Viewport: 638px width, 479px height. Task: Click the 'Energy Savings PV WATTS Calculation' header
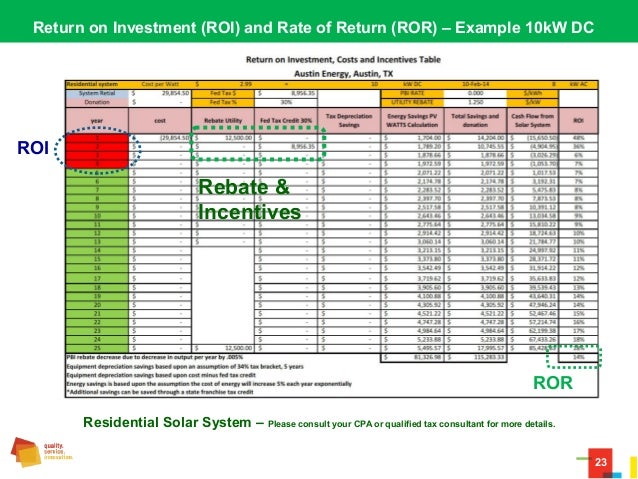(412, 120)
